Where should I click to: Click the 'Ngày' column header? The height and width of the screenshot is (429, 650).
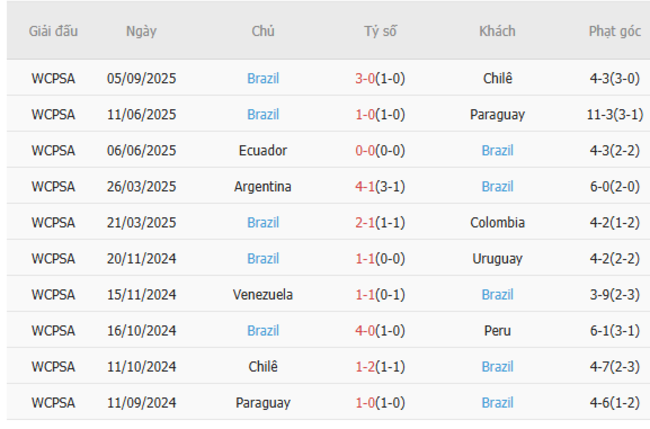pyautogui.click(x=141, y=31)
